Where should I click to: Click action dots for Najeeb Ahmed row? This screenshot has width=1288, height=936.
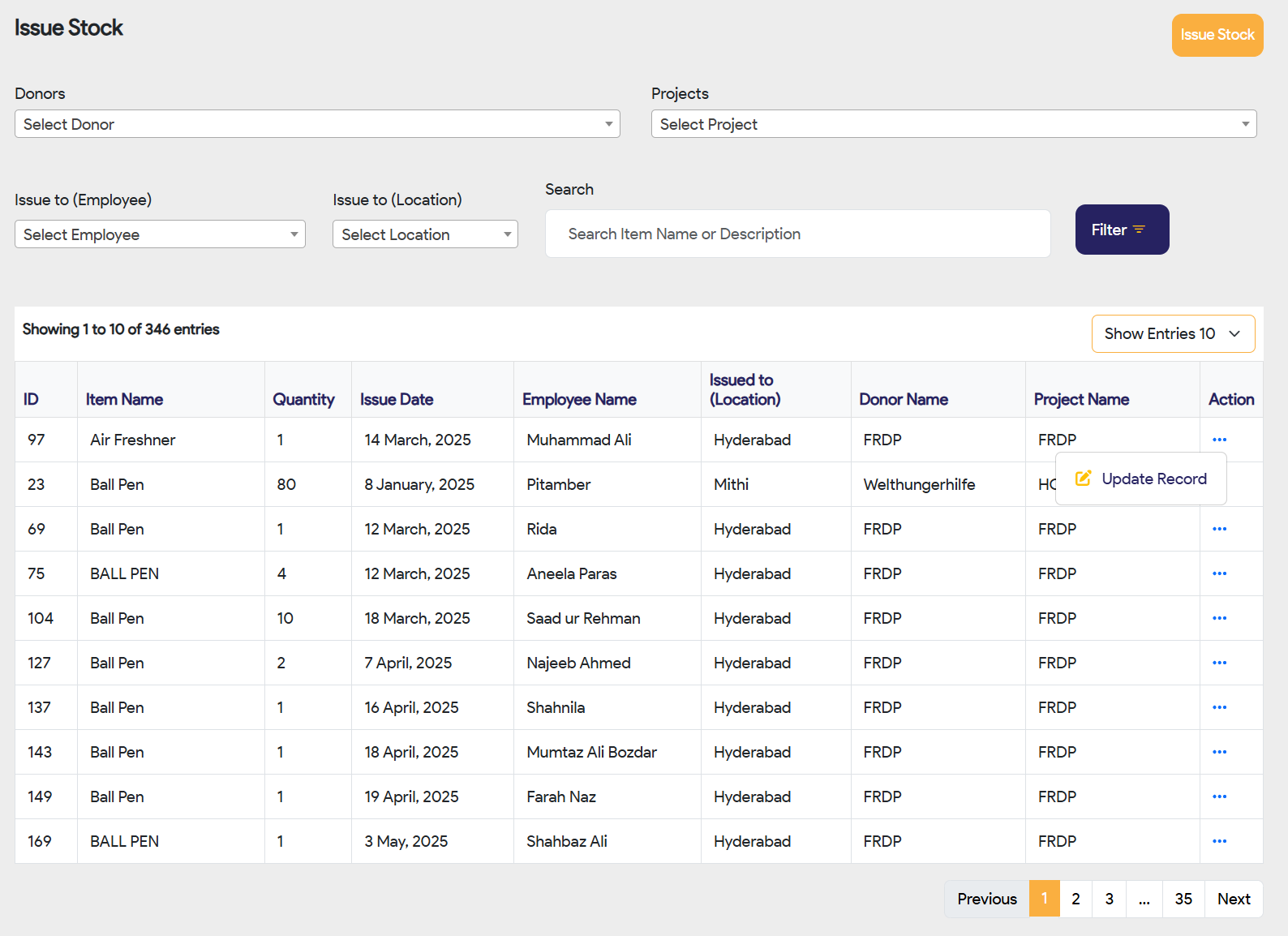pos(1219,663)
